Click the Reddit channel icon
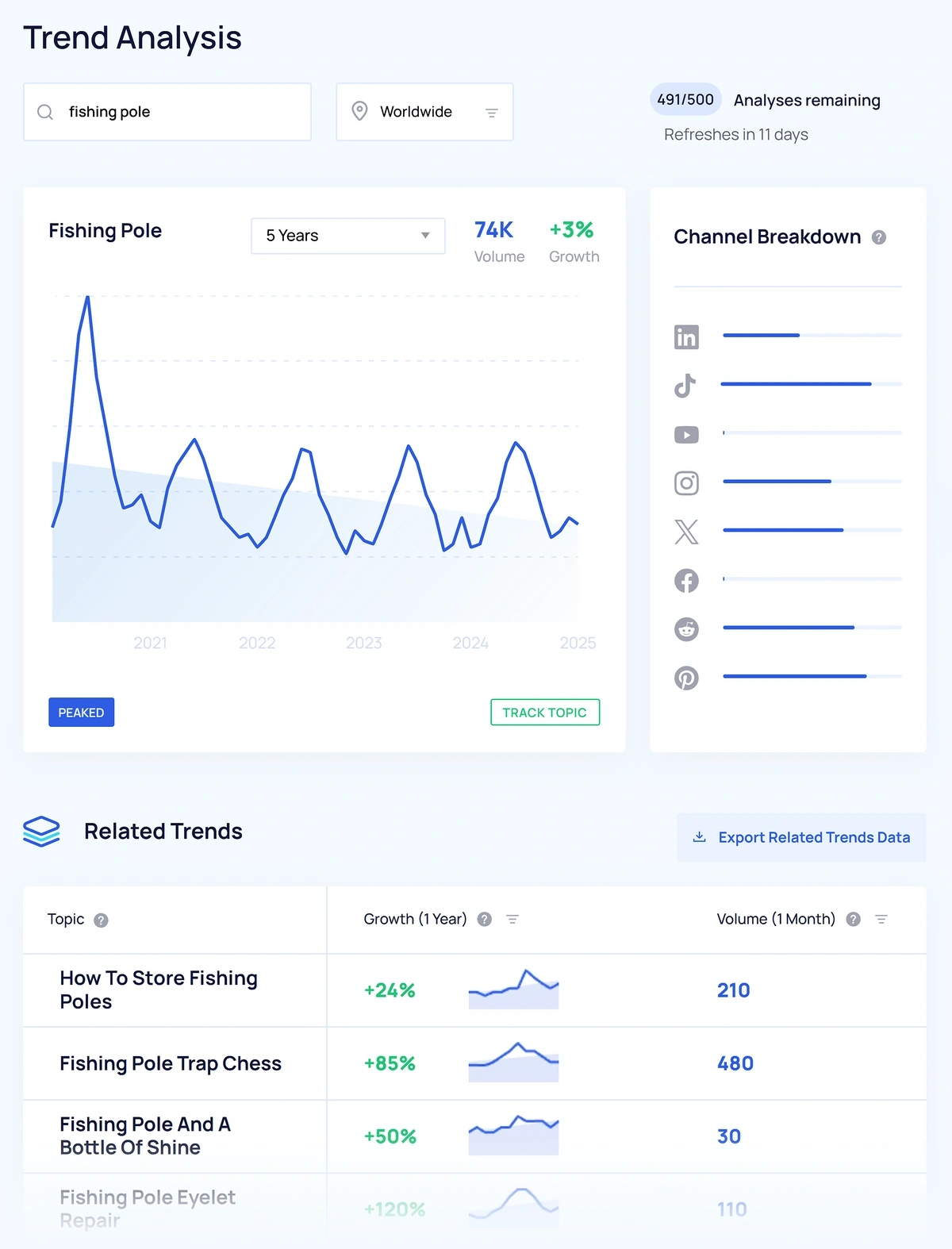The image size is (952, 1249). pos(686,629)
